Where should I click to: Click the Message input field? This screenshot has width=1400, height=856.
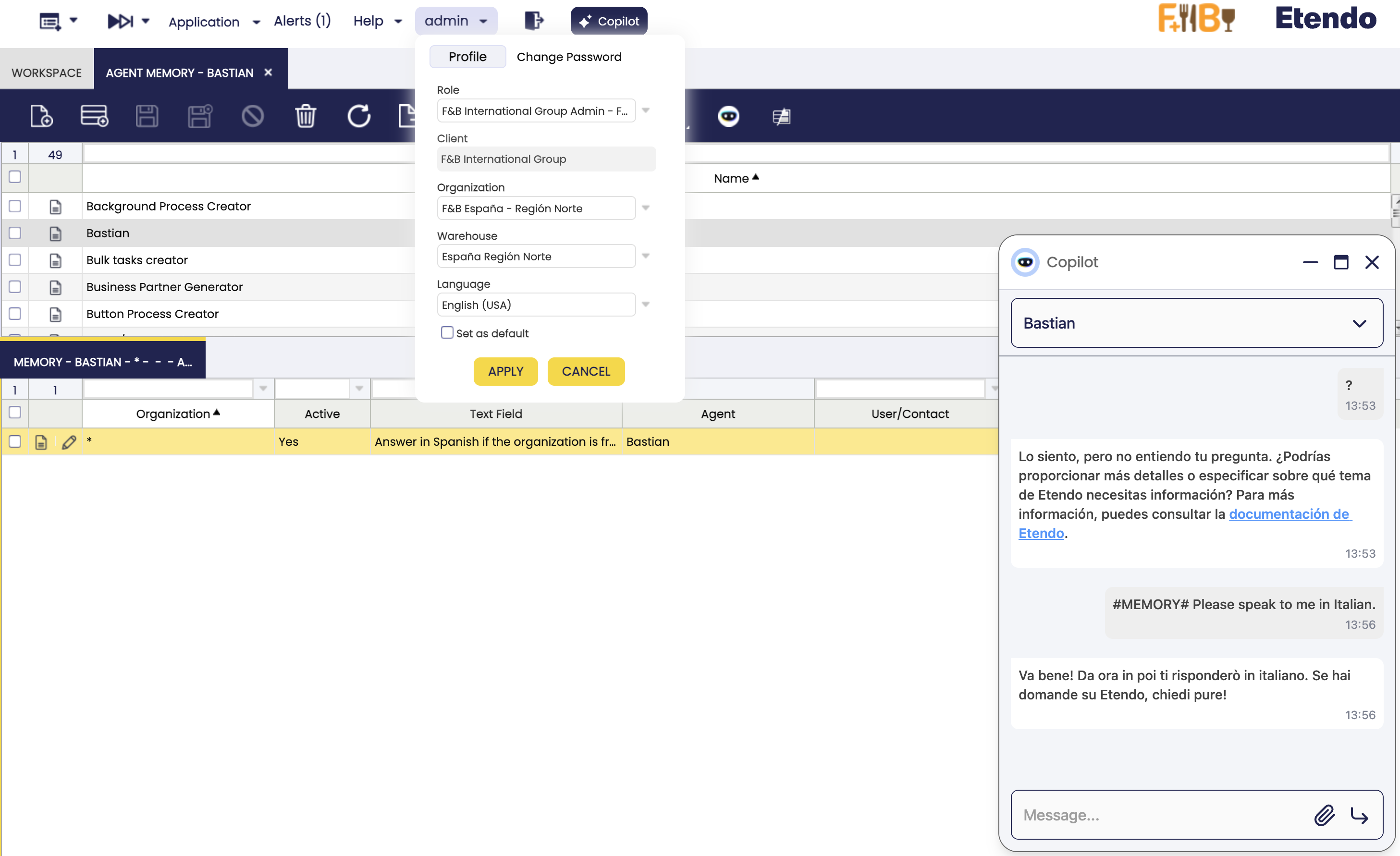click(1159, 815)
